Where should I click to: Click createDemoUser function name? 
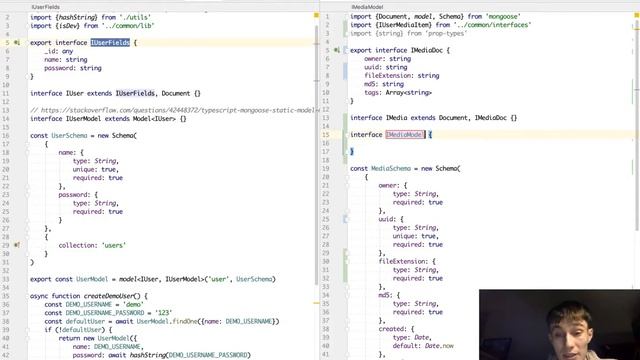pyautogui.click(x=109, y=296)
